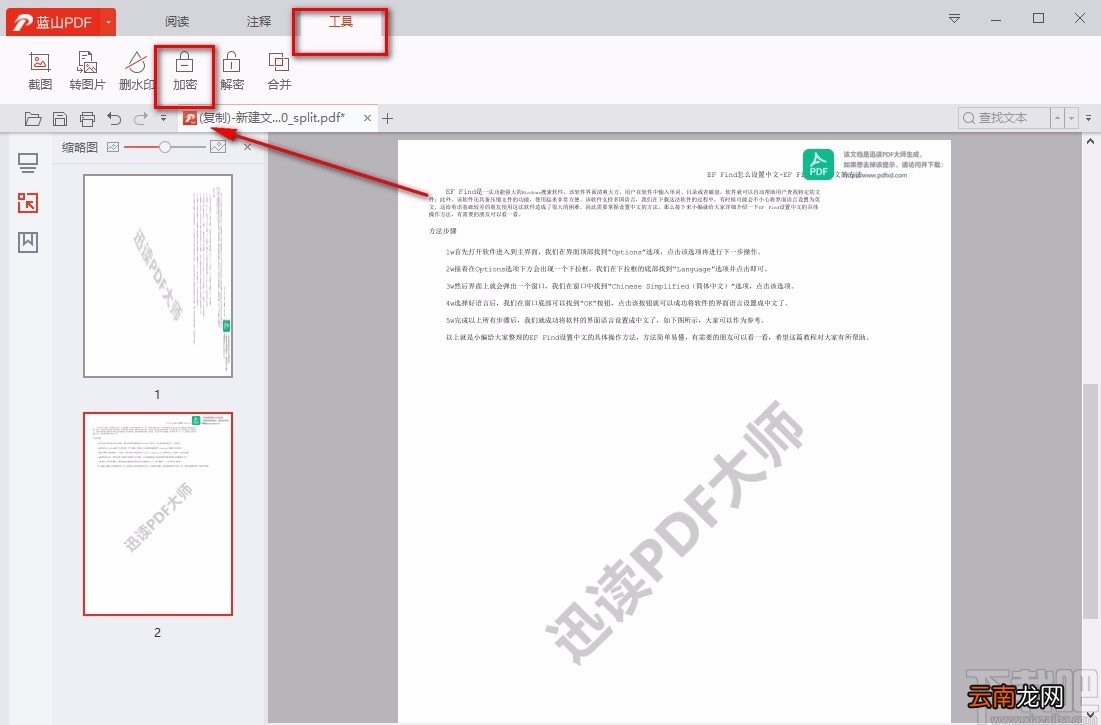The width and height of the screenshot is (1101, 725).
Task: Click the scroll up arrow of document view
Action: pyautogui.click(x=1090, y=141)
